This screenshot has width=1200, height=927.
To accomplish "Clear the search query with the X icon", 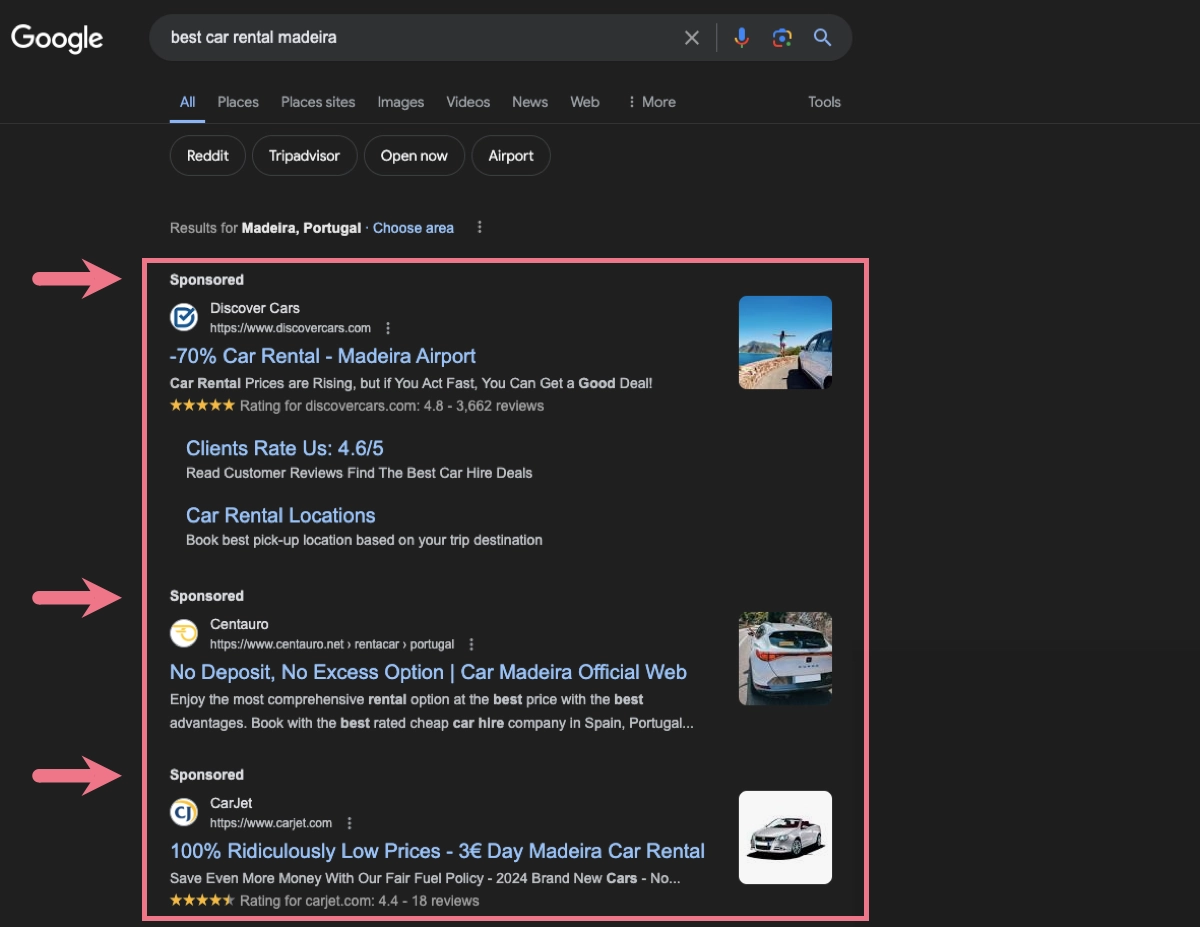I will 691,37.
